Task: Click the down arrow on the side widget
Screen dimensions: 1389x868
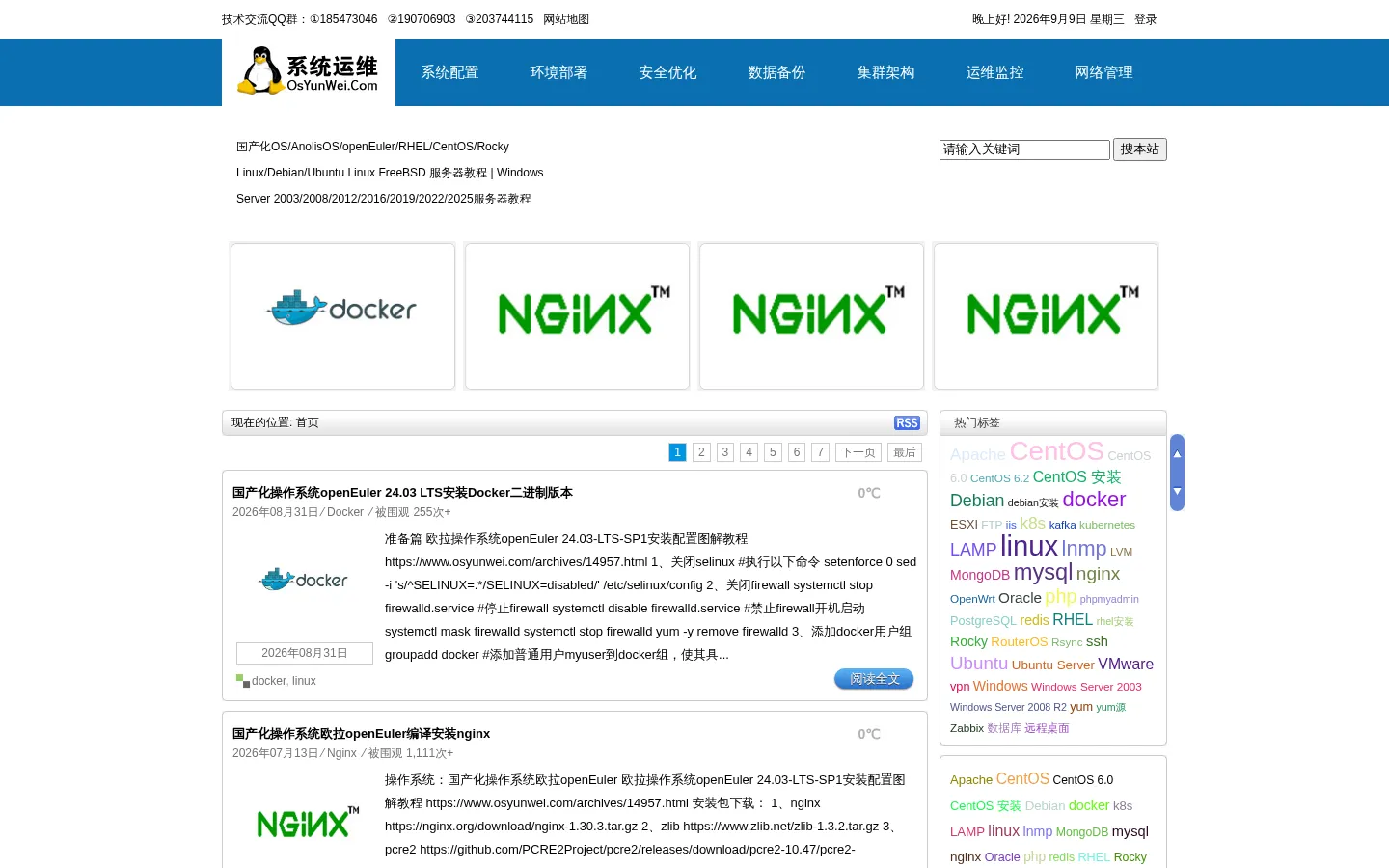Action: 1177,492
